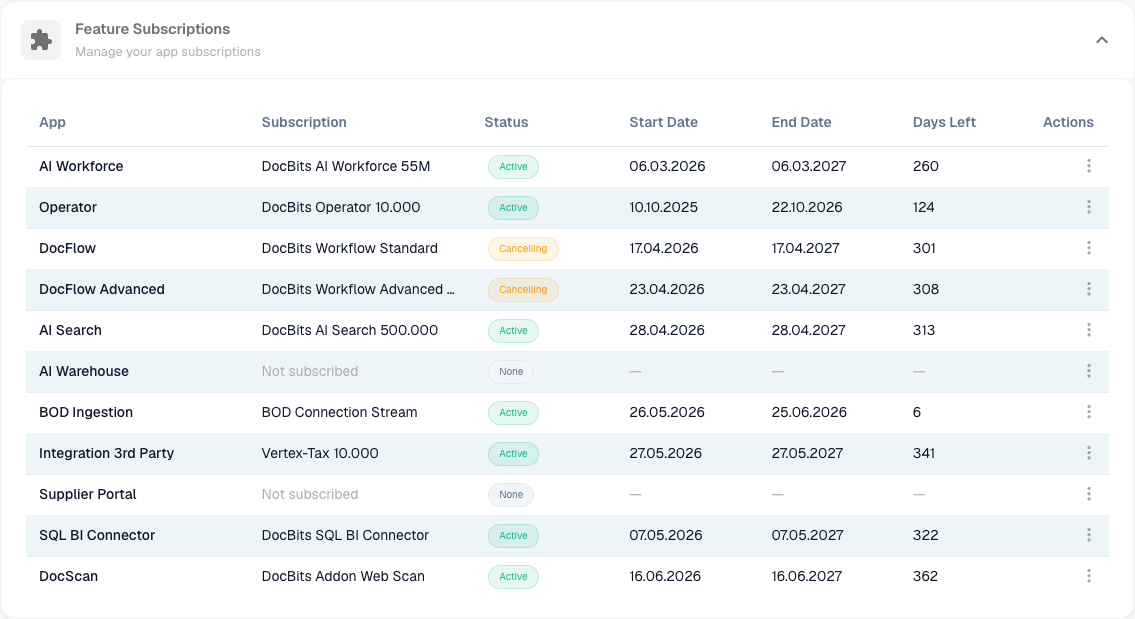The width and height of the screenshot is (1135, 619).
Task: Open actions menu for DocScan row
Action: tap(1088, 577)
